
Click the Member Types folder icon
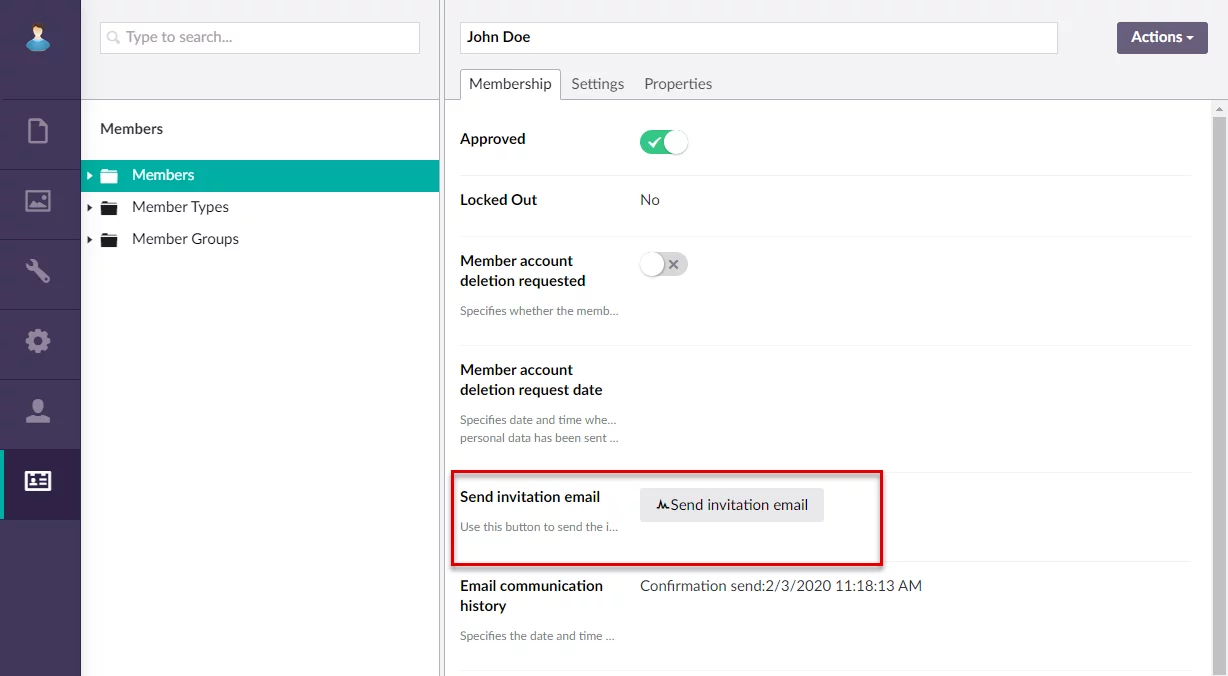pyautogui.click(x=109, y=208)
